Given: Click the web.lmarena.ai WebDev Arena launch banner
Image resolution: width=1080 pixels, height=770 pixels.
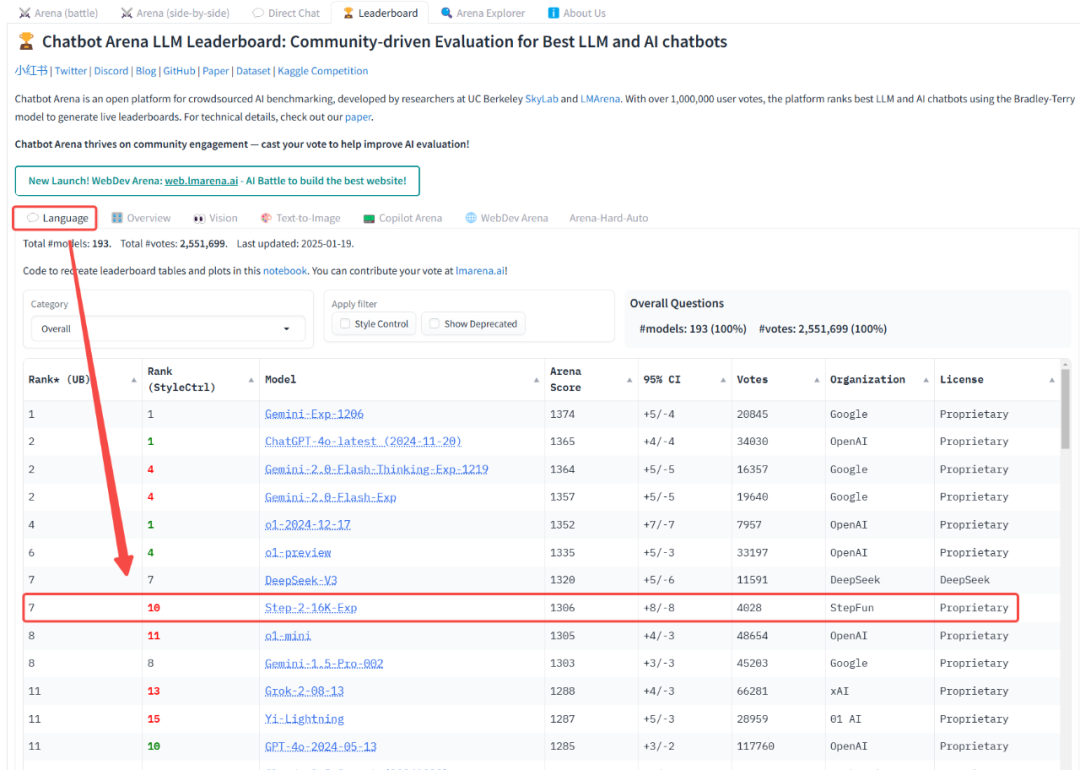Looking at the screenshot, I should point(217,181).
